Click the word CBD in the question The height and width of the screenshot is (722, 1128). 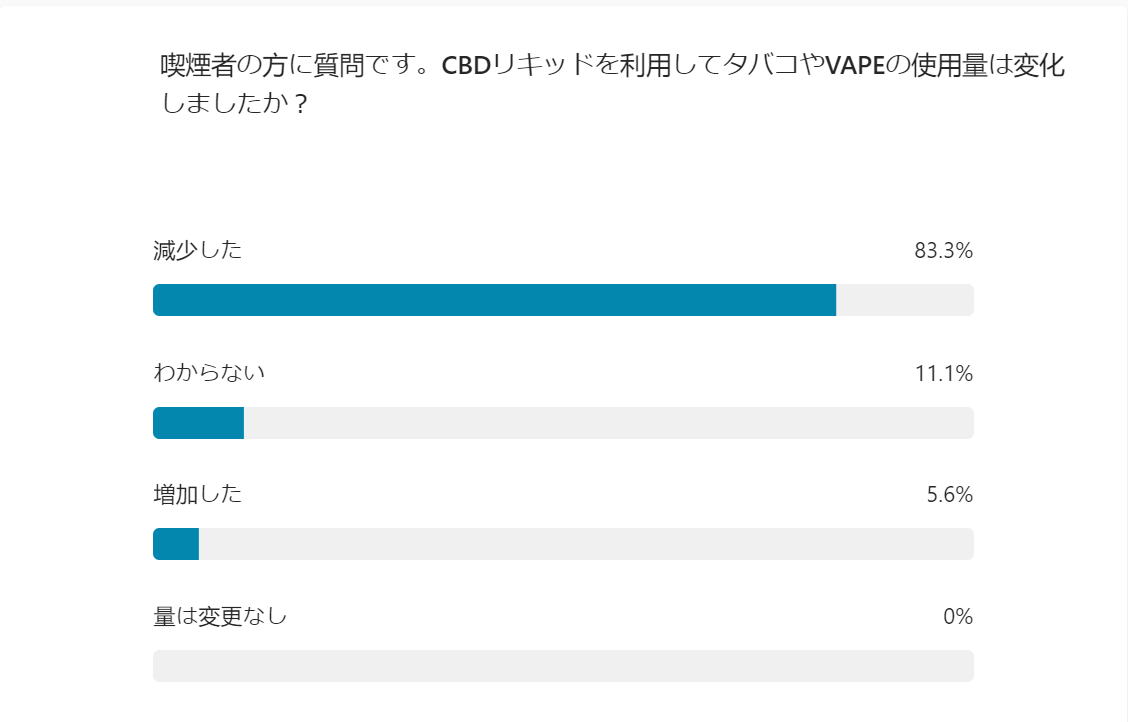coord(467,68)
